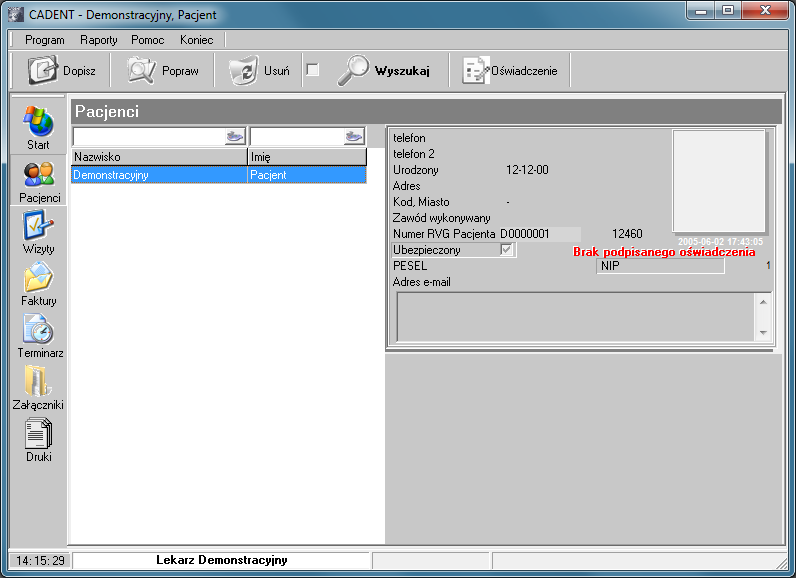Click the surname filter field button

point(235,137)
